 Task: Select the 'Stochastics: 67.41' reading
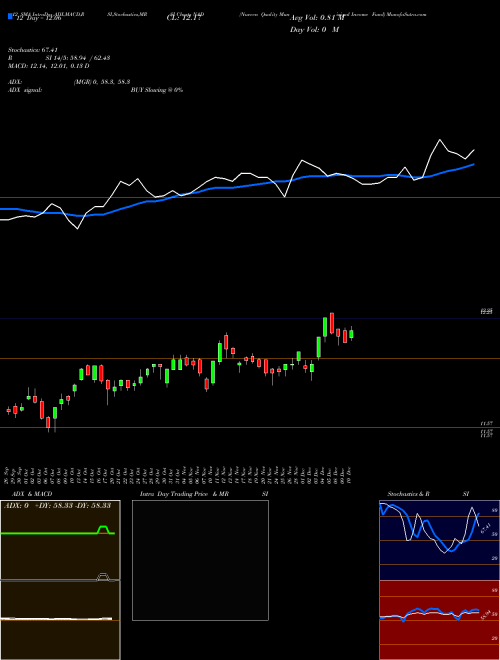33,50
